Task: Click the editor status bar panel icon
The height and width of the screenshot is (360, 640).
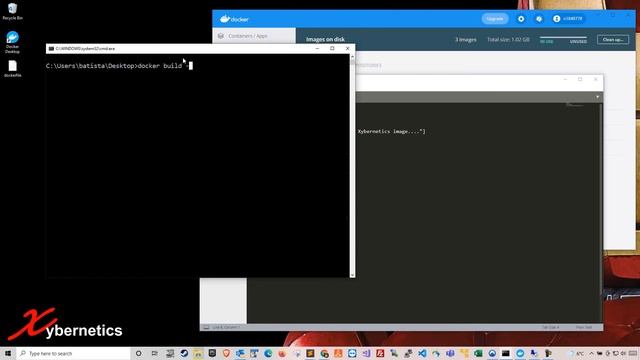Action: [x=206, y=327]
